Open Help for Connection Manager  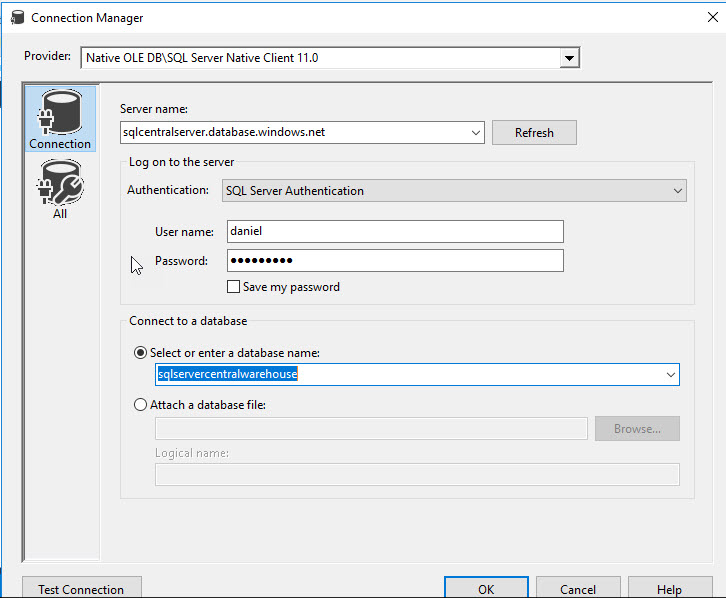click(670, 588)
